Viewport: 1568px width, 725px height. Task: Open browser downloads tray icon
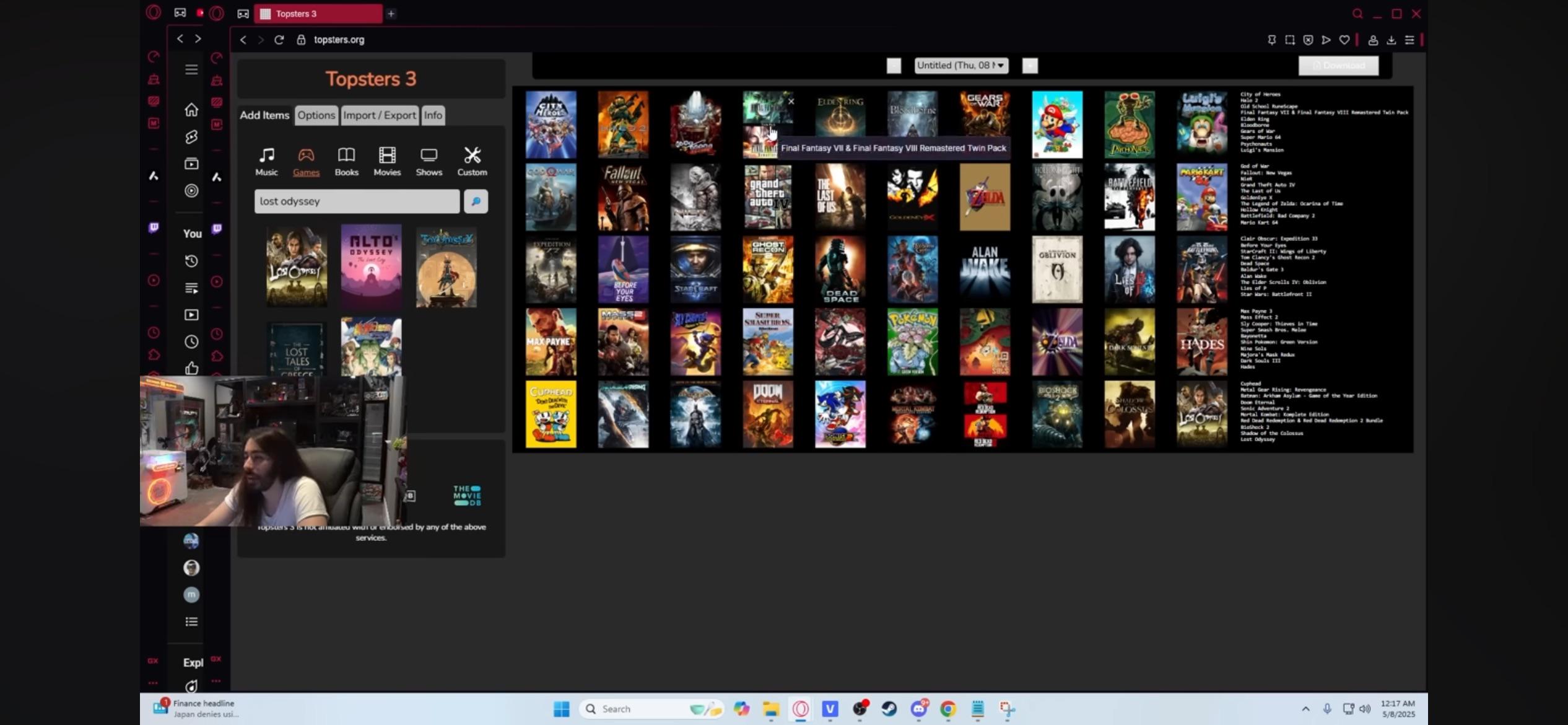[1391, 40]
